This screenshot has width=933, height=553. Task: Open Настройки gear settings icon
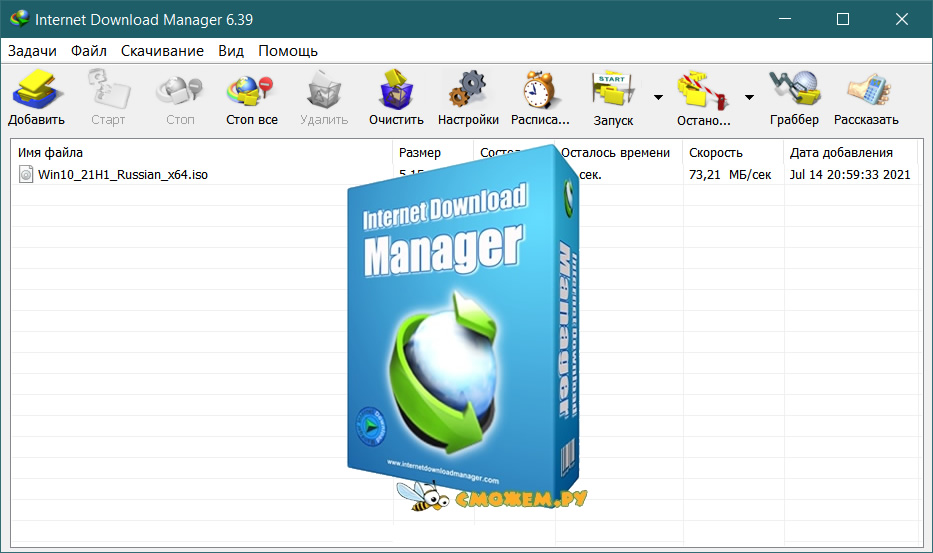(x=468, y=90)
